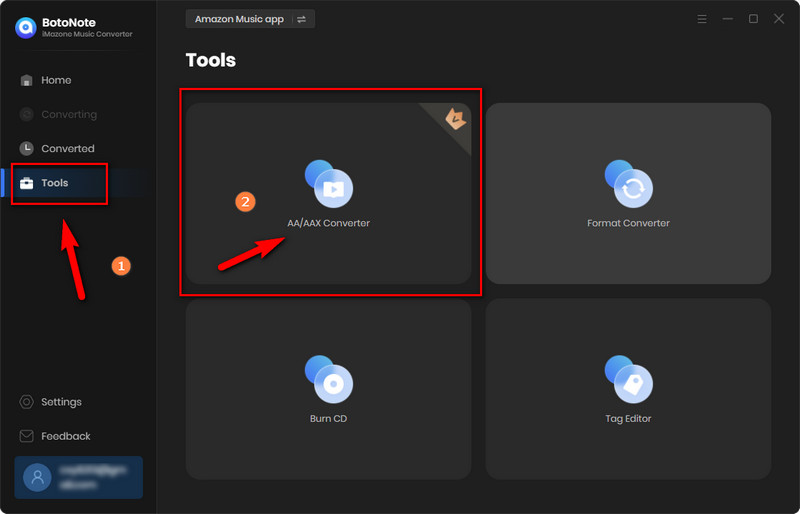Click the Tools page heading
The width and height of the screenshot is (800, 514).
click(211, 60)
